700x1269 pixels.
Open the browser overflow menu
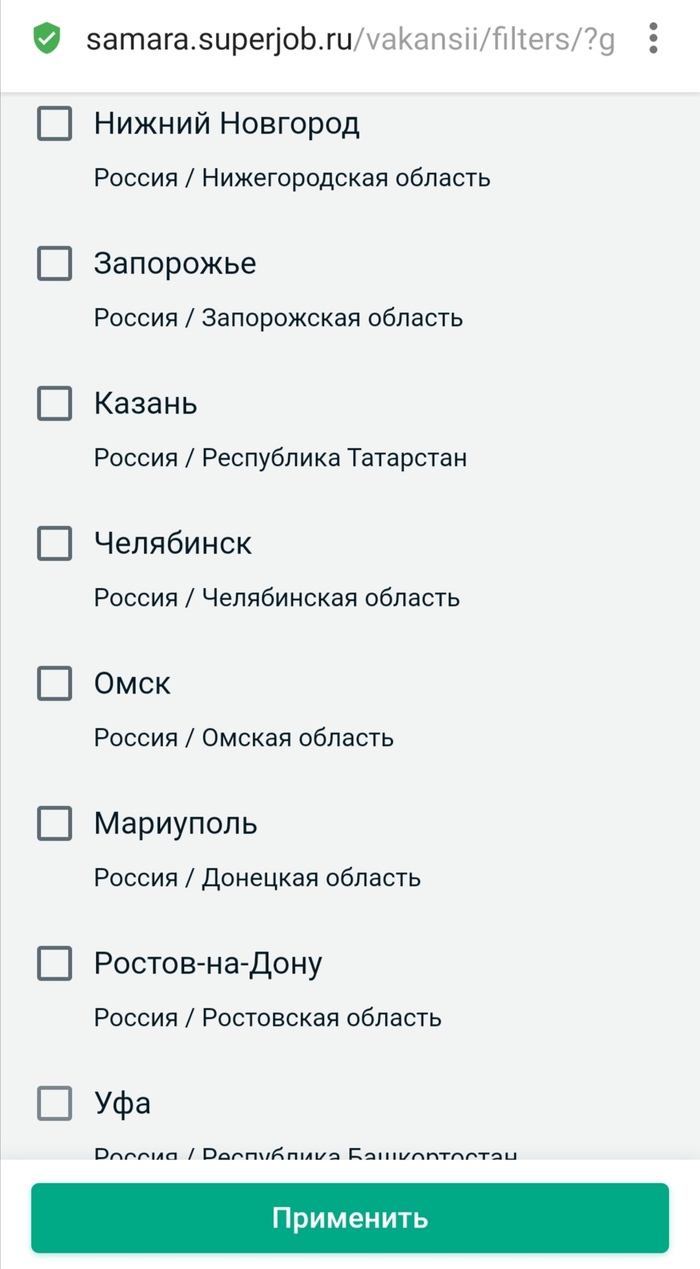point(652,38)
